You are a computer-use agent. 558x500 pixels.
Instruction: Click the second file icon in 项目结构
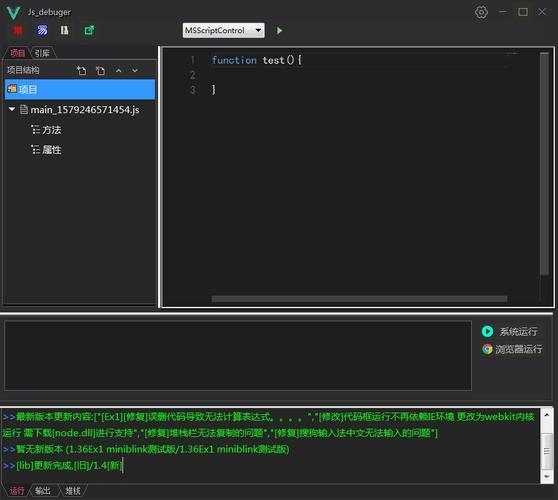(x=100, y=70)
